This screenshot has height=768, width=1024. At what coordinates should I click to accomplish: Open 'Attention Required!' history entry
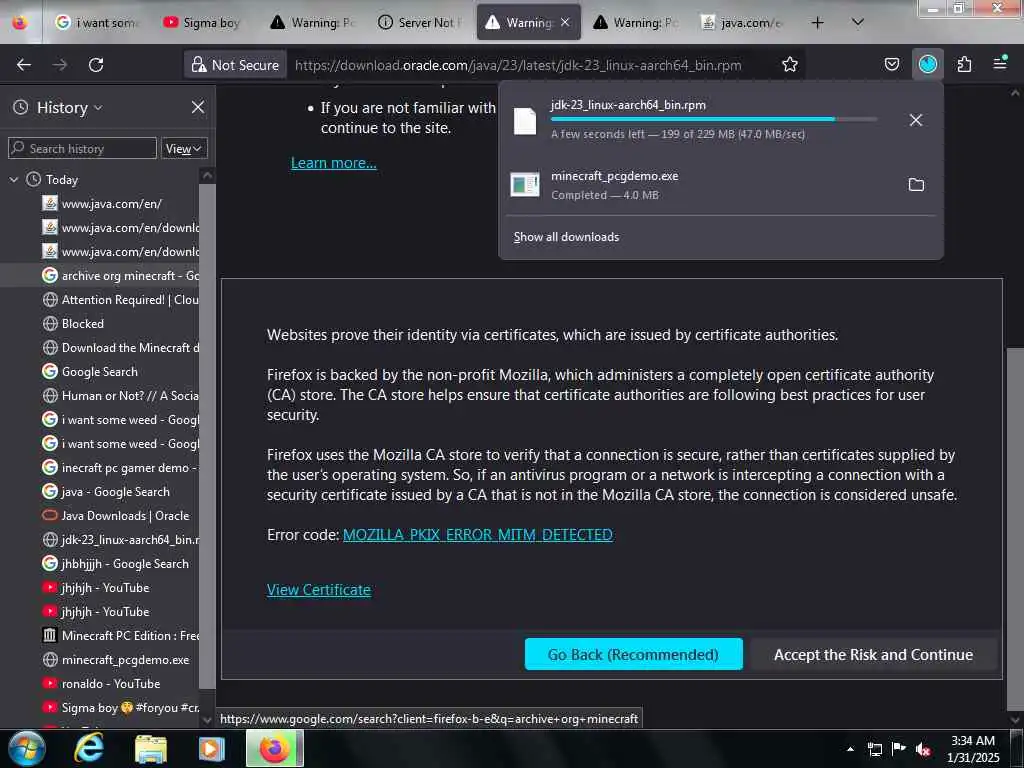[120, 299]
